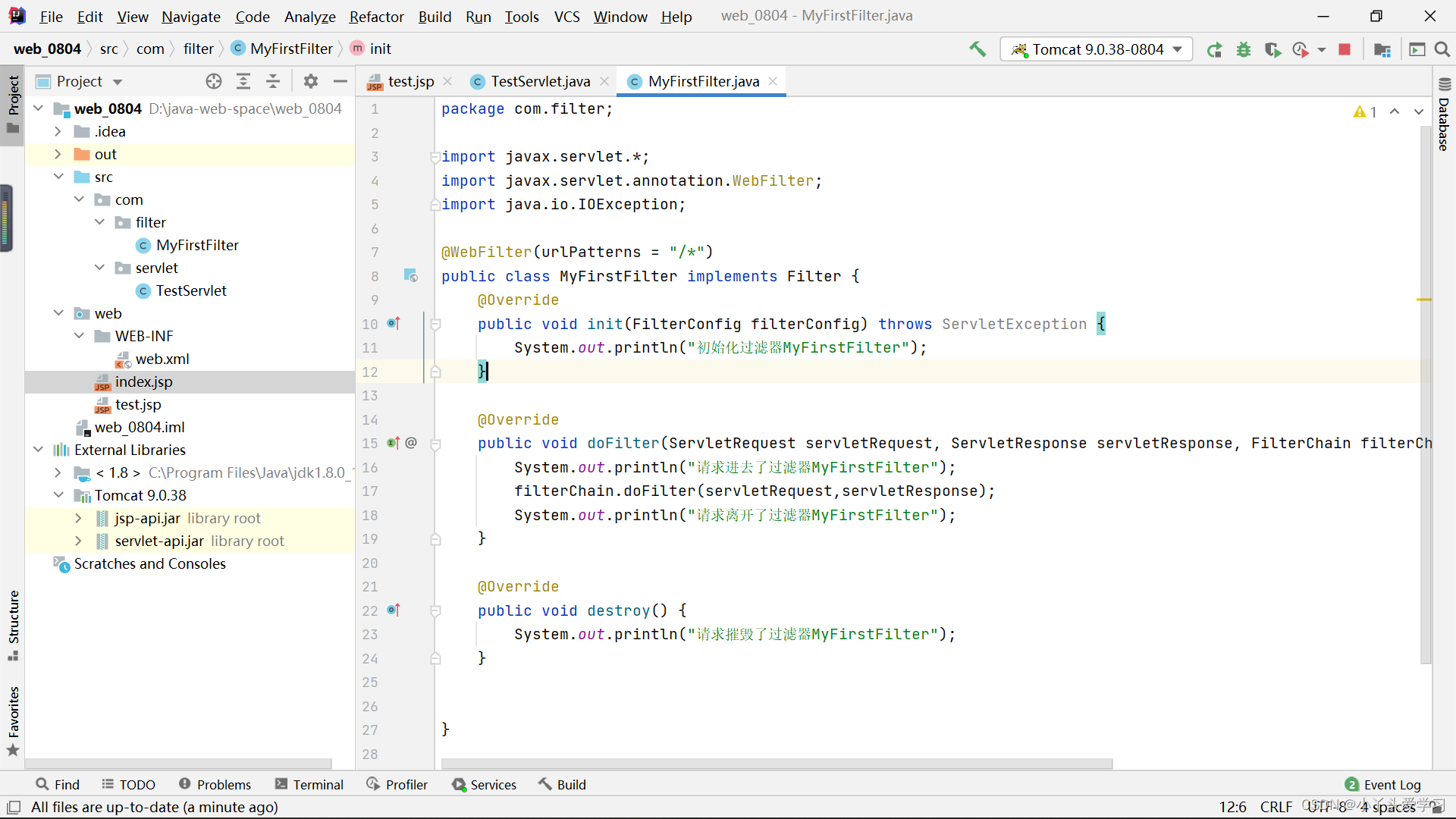Switch to TestServlet.java tab
This screenshot has width=1456, height=819.
tap(539, 81)
